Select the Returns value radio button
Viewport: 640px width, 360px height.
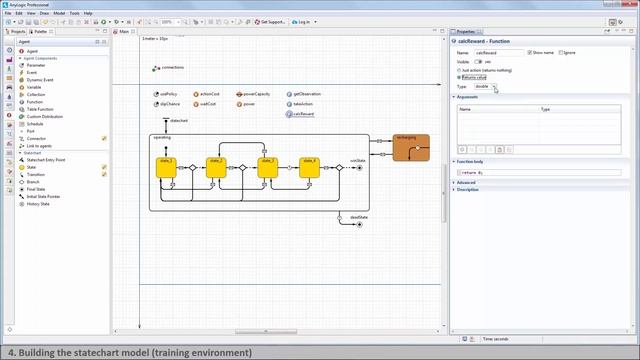459,78
